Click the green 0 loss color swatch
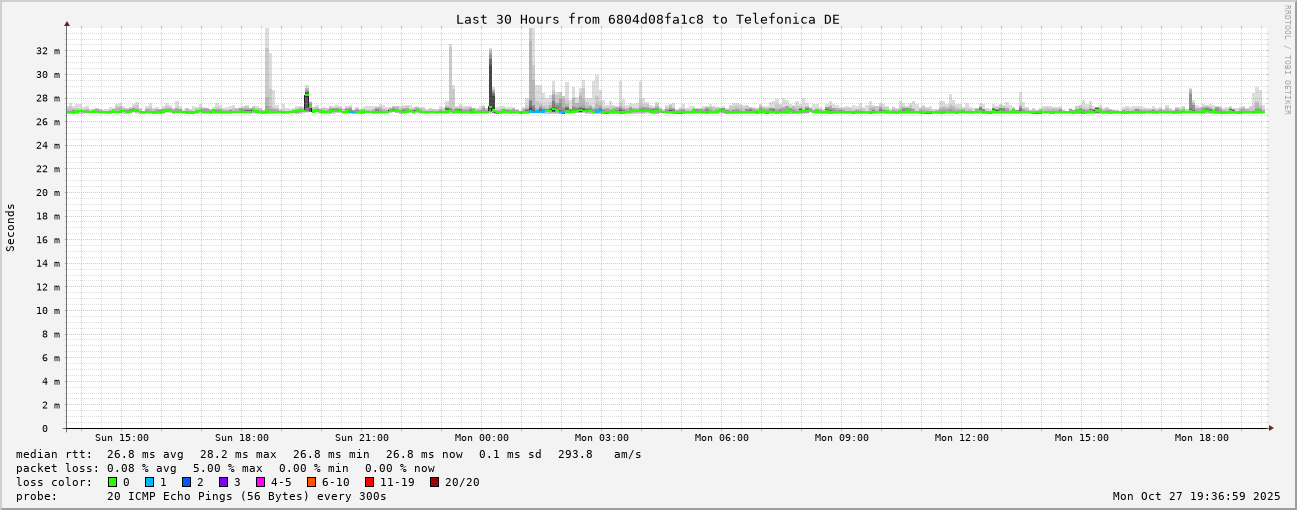Image resolution: width=1297 pixels, height=510 pixels. pyautogui.click(x=113, y=482)
